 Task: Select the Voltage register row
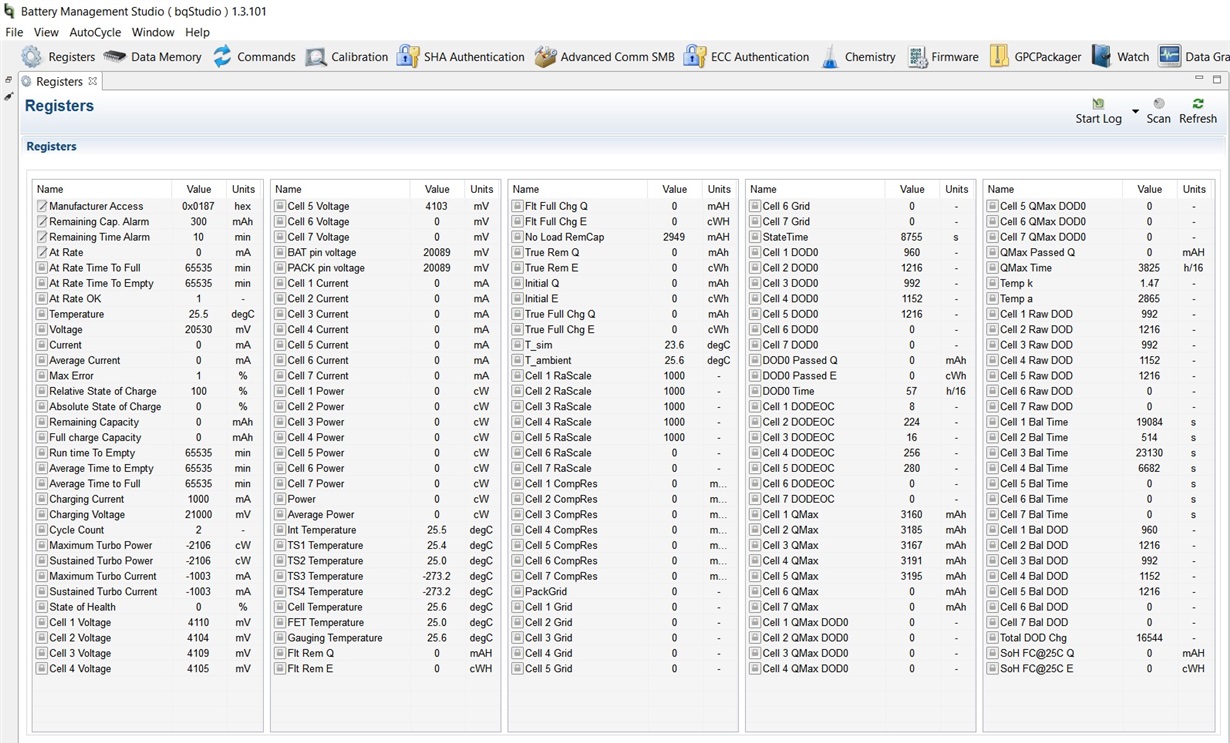tap(147, 329)
